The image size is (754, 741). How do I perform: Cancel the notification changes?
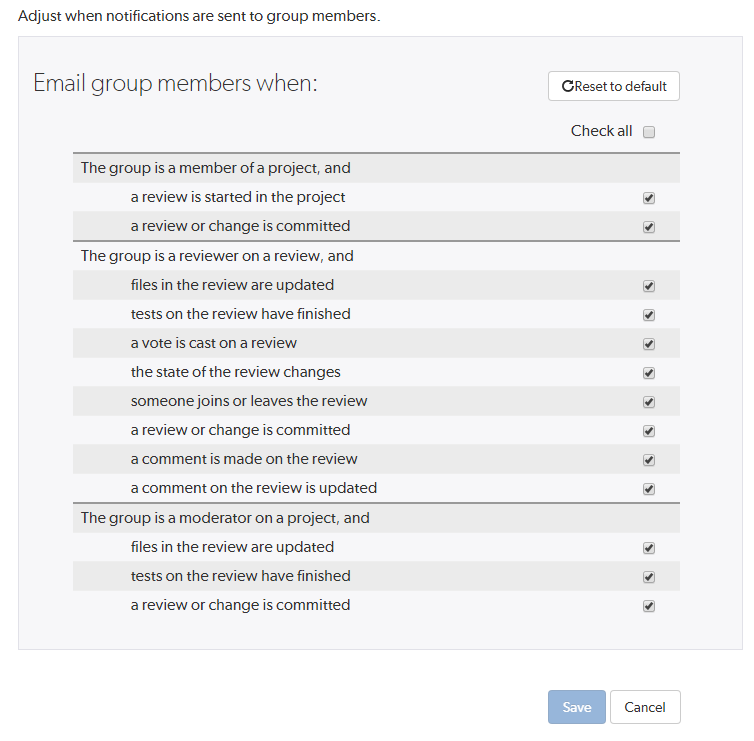tap(645, 707)
